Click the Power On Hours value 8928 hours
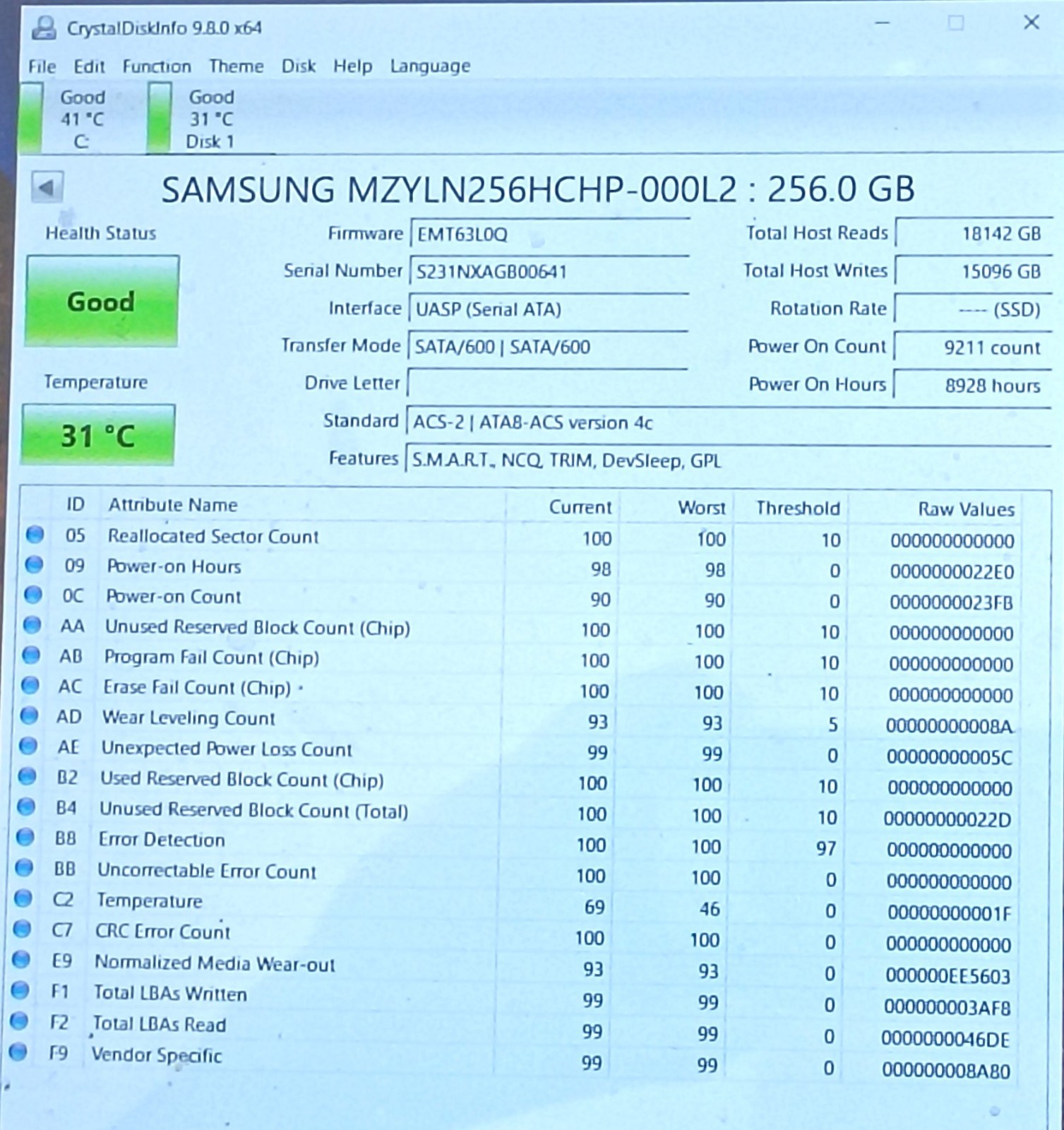The image size is (1064, 1130). tap(972, 386)
